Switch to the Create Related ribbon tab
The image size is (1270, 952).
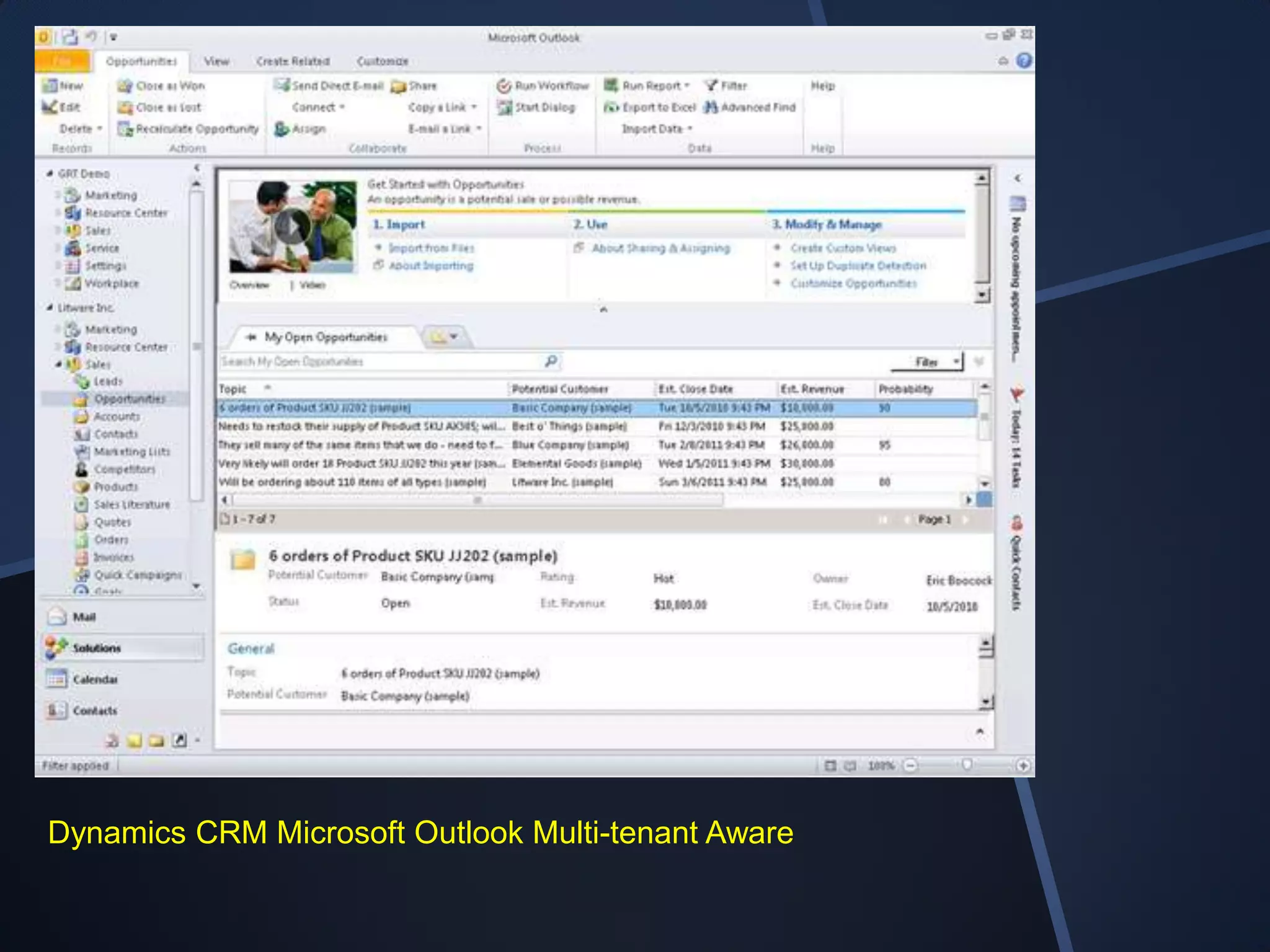(293, 61)
